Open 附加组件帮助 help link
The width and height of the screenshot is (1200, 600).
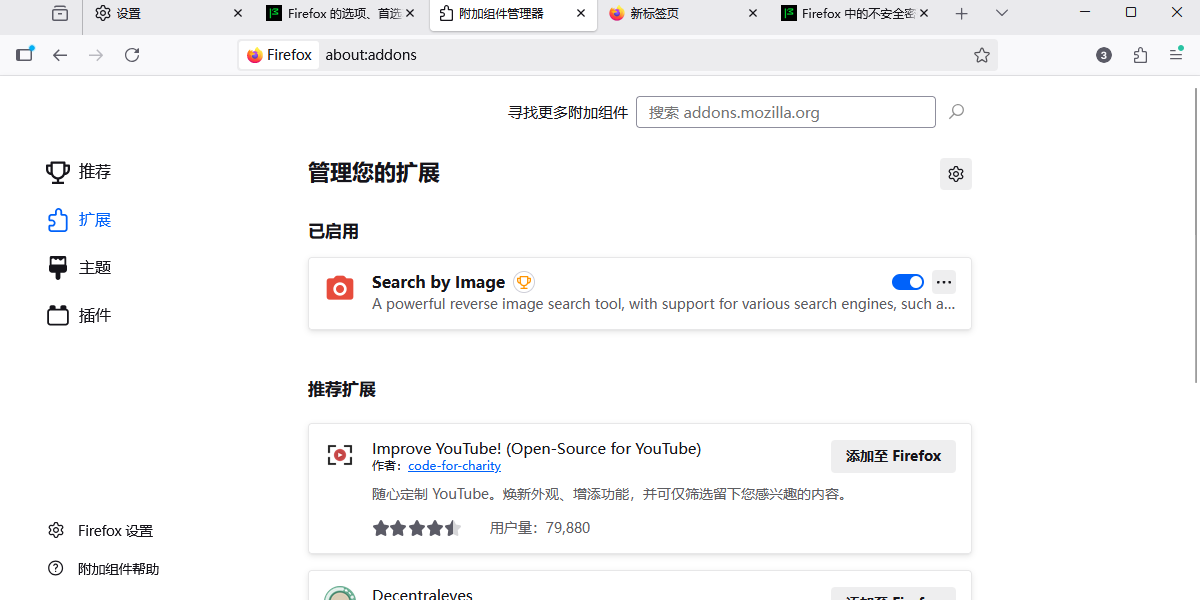(103, 569)
